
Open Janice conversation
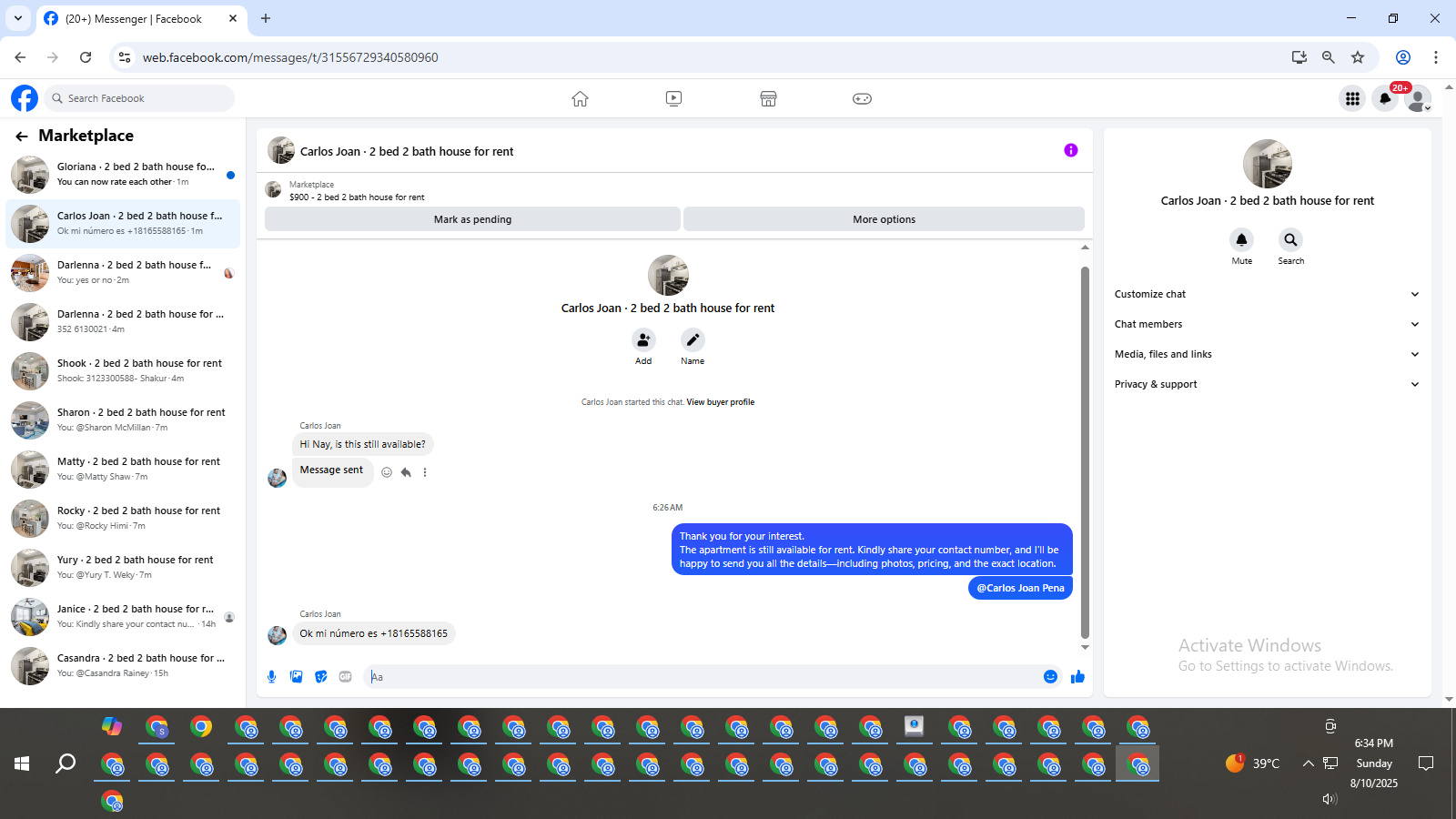point(124,617)
